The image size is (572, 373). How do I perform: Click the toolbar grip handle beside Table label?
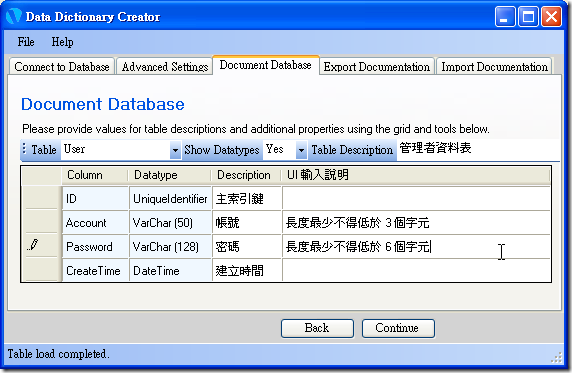(24, 149)
